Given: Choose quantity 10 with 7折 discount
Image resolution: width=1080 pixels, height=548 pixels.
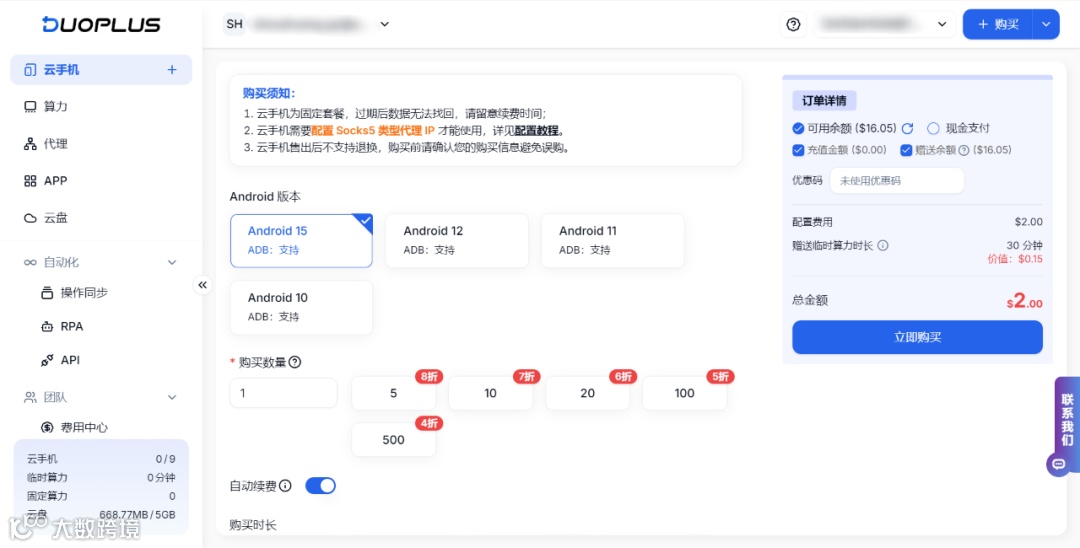Looking at the screenshot, I should click(490, 393).
